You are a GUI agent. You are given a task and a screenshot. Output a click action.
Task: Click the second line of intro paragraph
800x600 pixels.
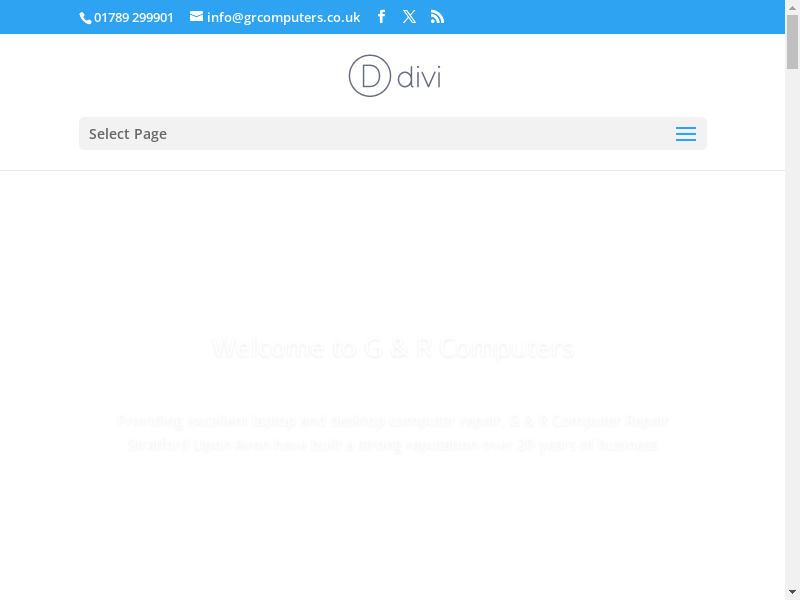(392, 446)
